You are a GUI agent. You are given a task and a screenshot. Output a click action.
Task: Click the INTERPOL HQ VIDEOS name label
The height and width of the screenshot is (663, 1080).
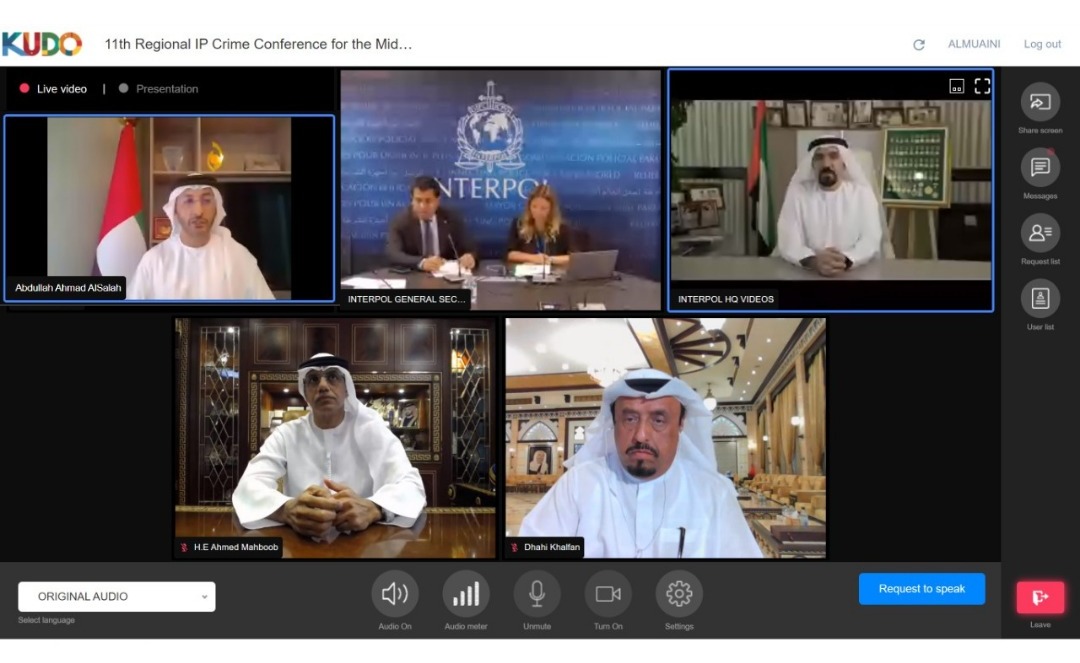click(x=725, y=299)
